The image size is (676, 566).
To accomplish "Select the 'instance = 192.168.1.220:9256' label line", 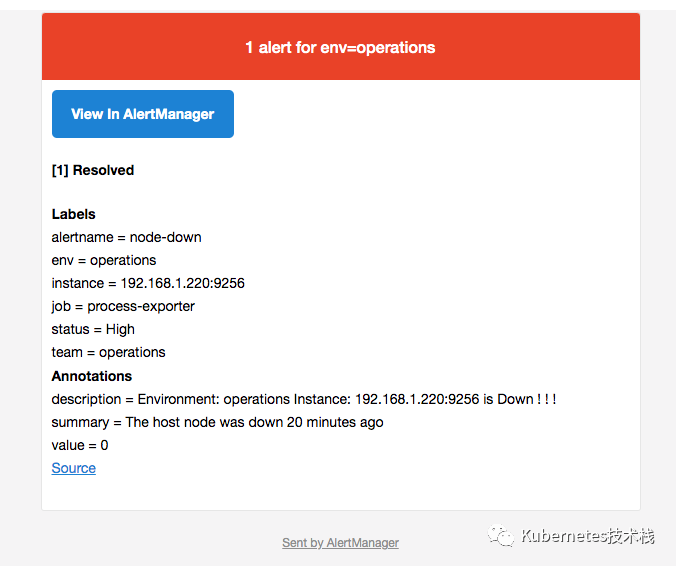I will tap(148, 283).
